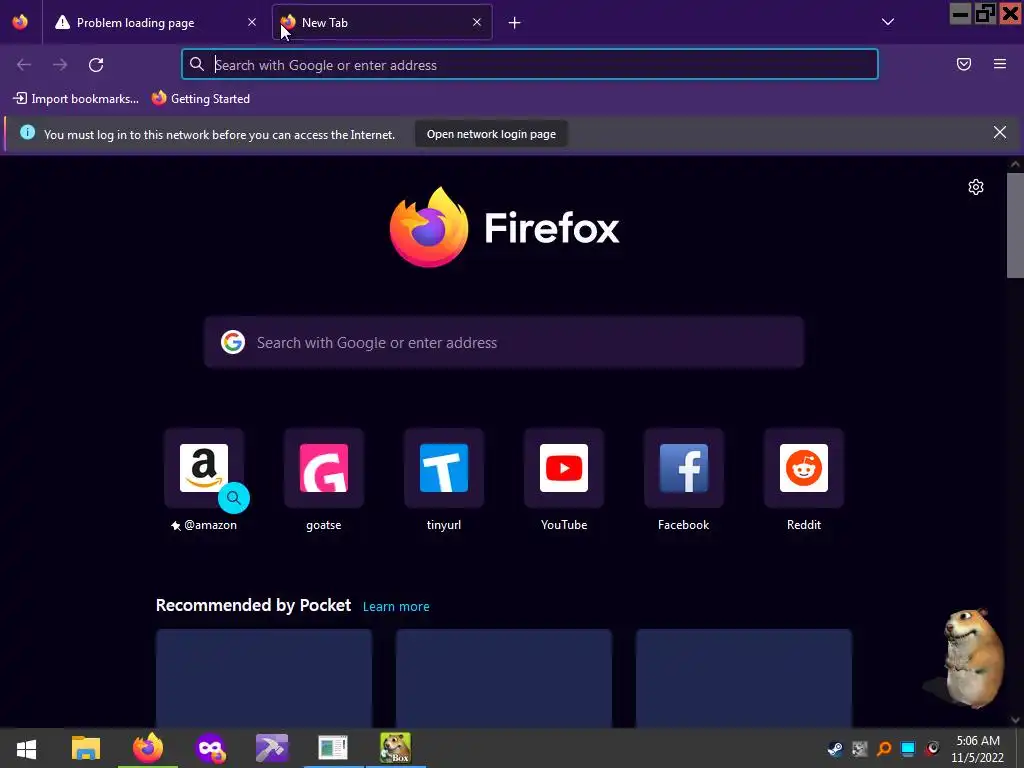This screenshot has height=768, width=1024.
Task: Open File Explorer from taskbar
Action: pyautogui.click(x=86, y=748)
